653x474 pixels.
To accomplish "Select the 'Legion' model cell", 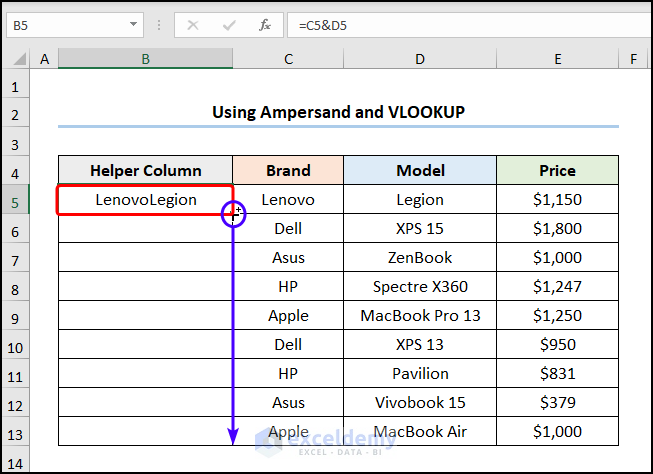I will pos(420,200).
